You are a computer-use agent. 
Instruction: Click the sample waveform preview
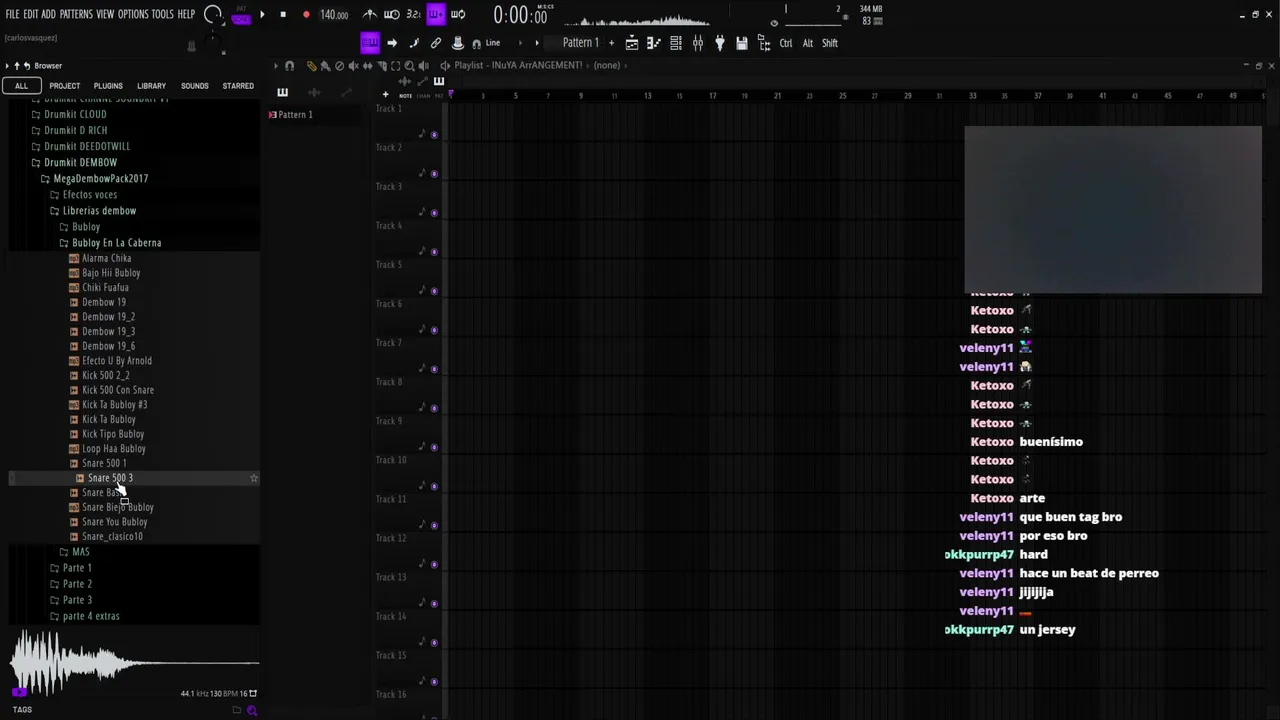[x=134, y=662]
